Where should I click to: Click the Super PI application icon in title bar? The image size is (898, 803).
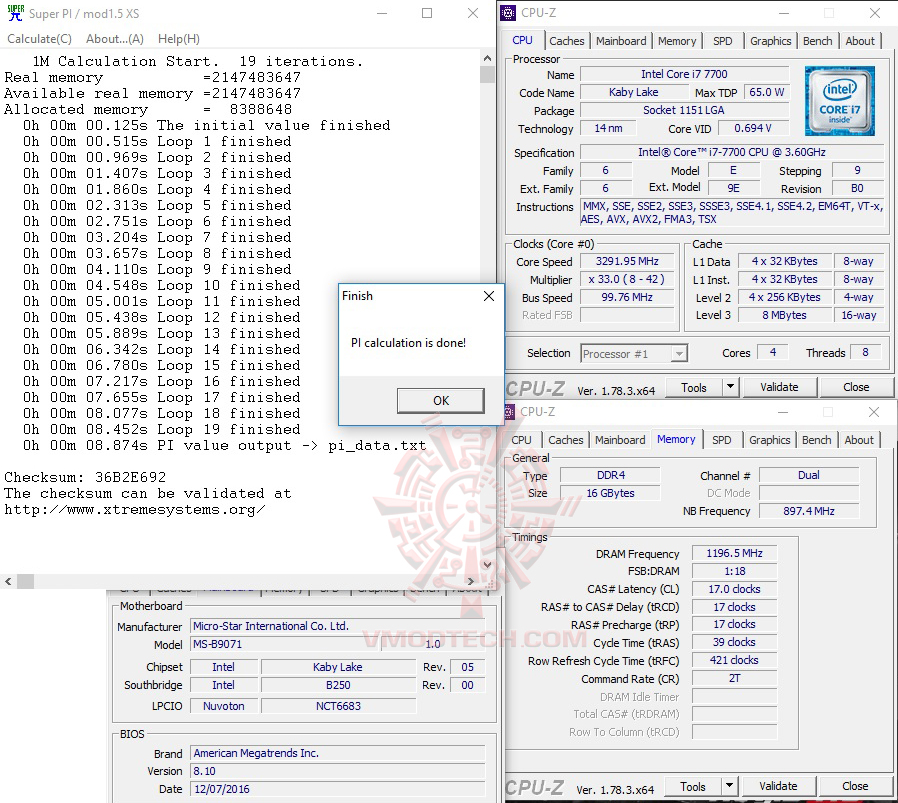(x=15, y=13)
